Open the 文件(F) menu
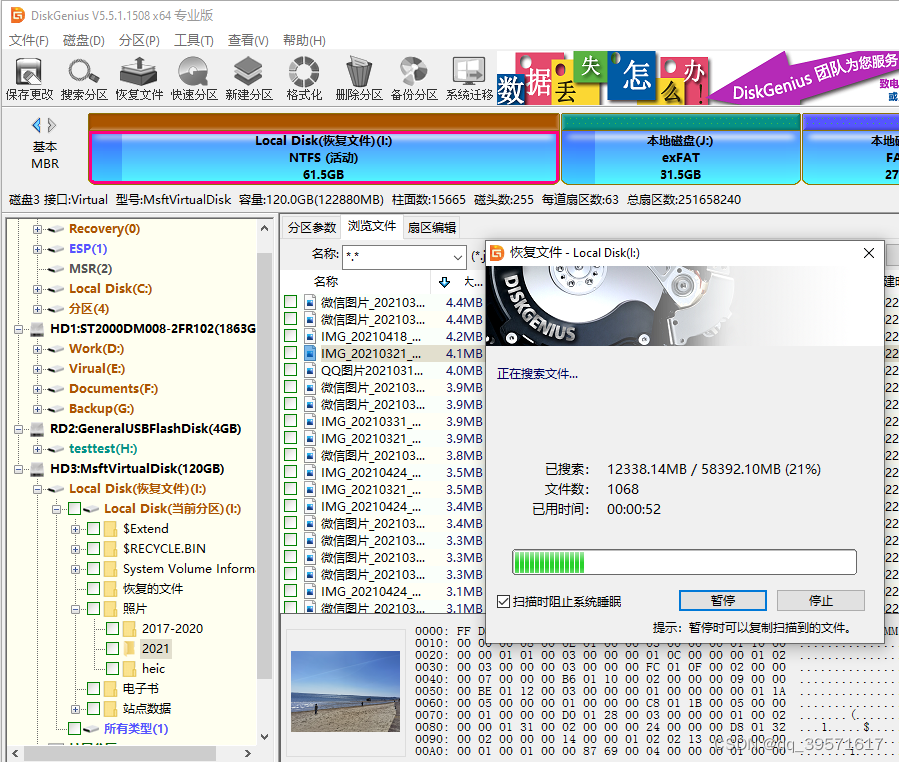Viewport: 899px width, 762px height. click(x=29, y=41)
